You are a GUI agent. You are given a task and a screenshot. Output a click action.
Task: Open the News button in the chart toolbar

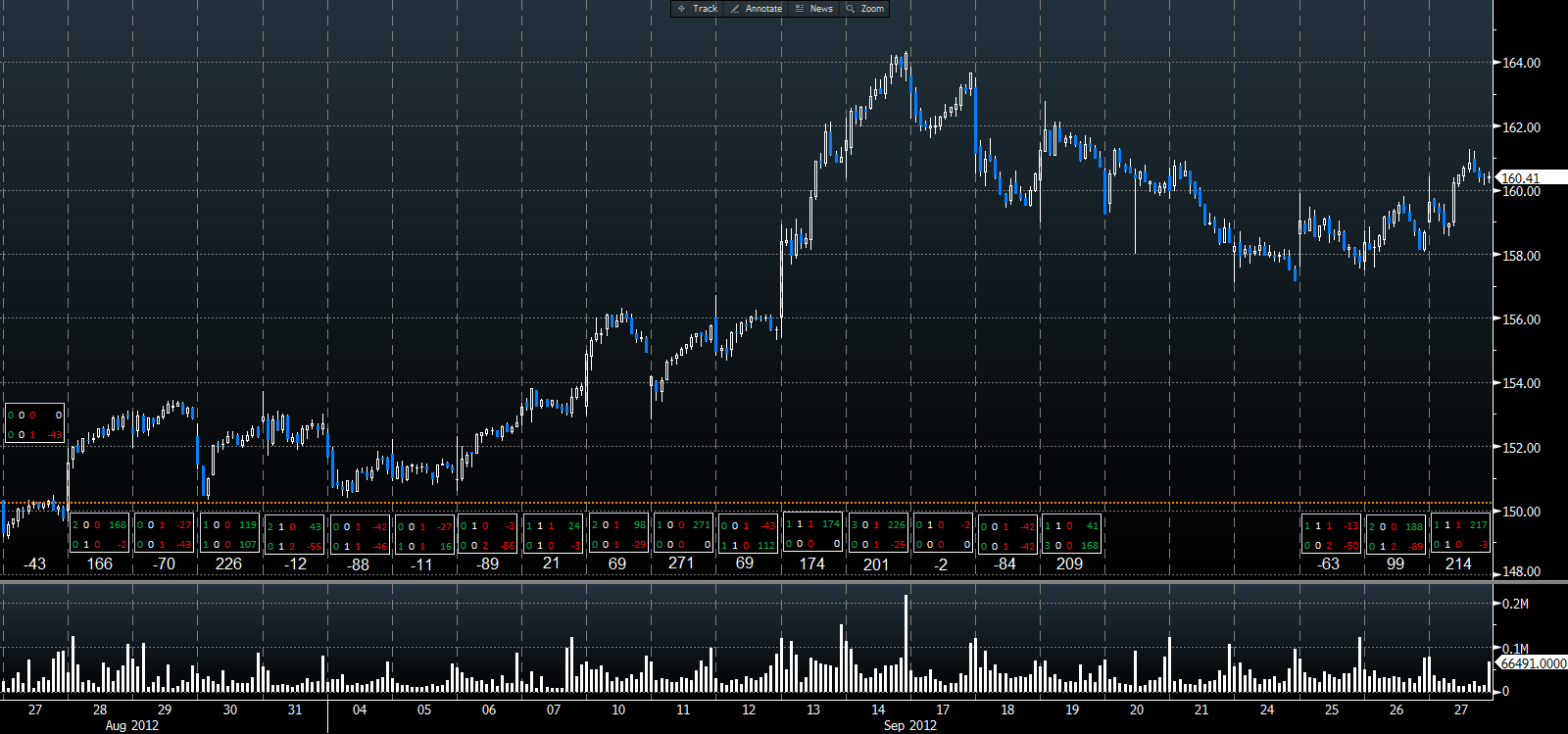click(x=813, y=9)
